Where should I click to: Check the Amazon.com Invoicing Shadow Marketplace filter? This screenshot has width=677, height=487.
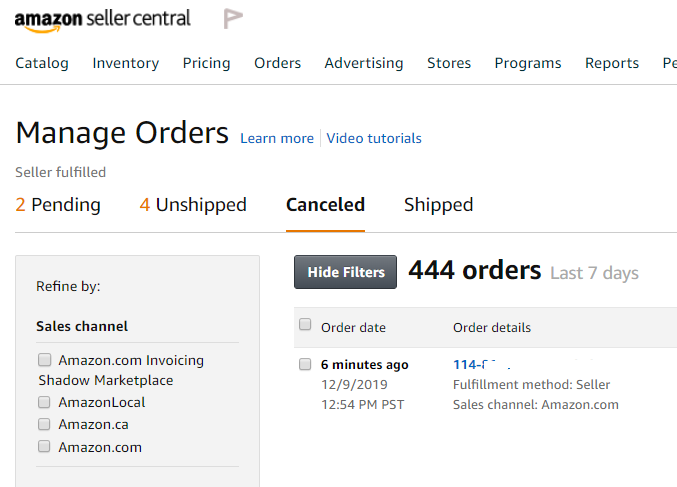pyautogui.click(x=45, y=360)
